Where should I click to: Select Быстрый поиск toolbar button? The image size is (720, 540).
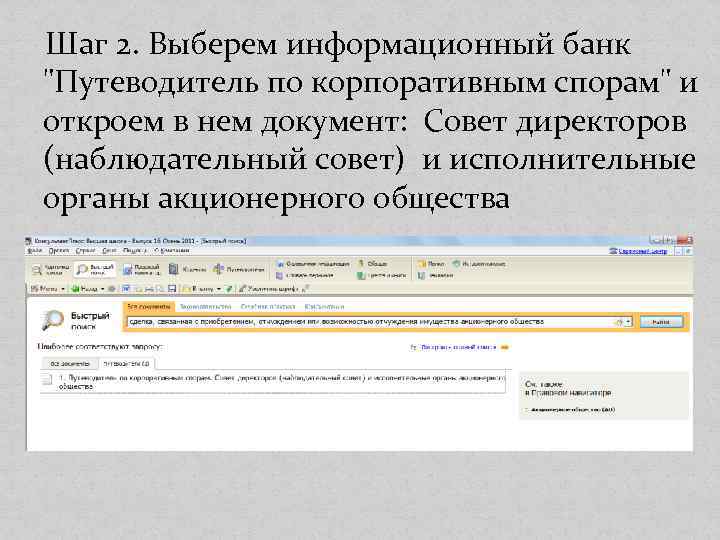[x=95, y=270]
